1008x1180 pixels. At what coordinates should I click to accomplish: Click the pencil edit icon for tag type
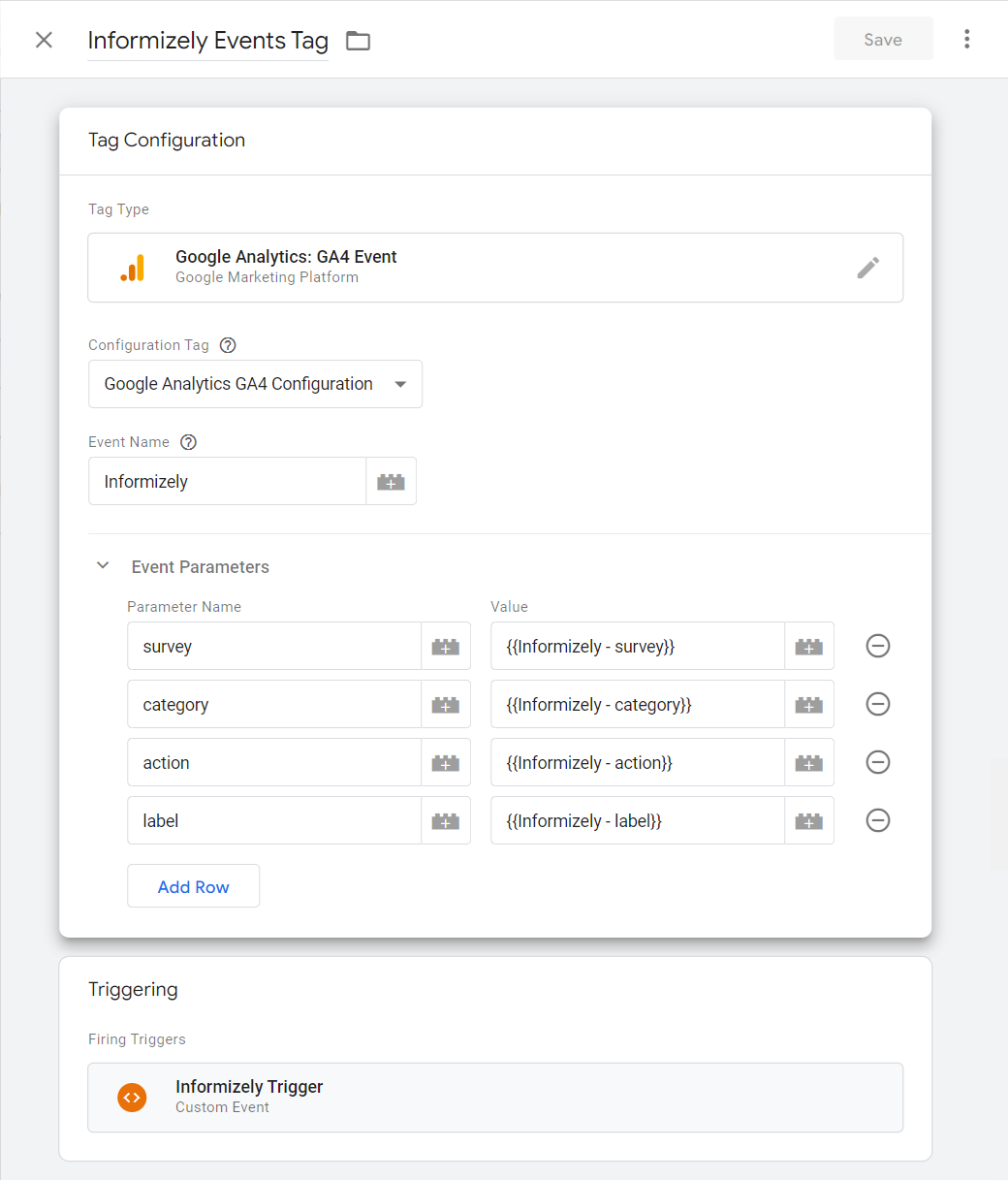click(x=868, y=268)
